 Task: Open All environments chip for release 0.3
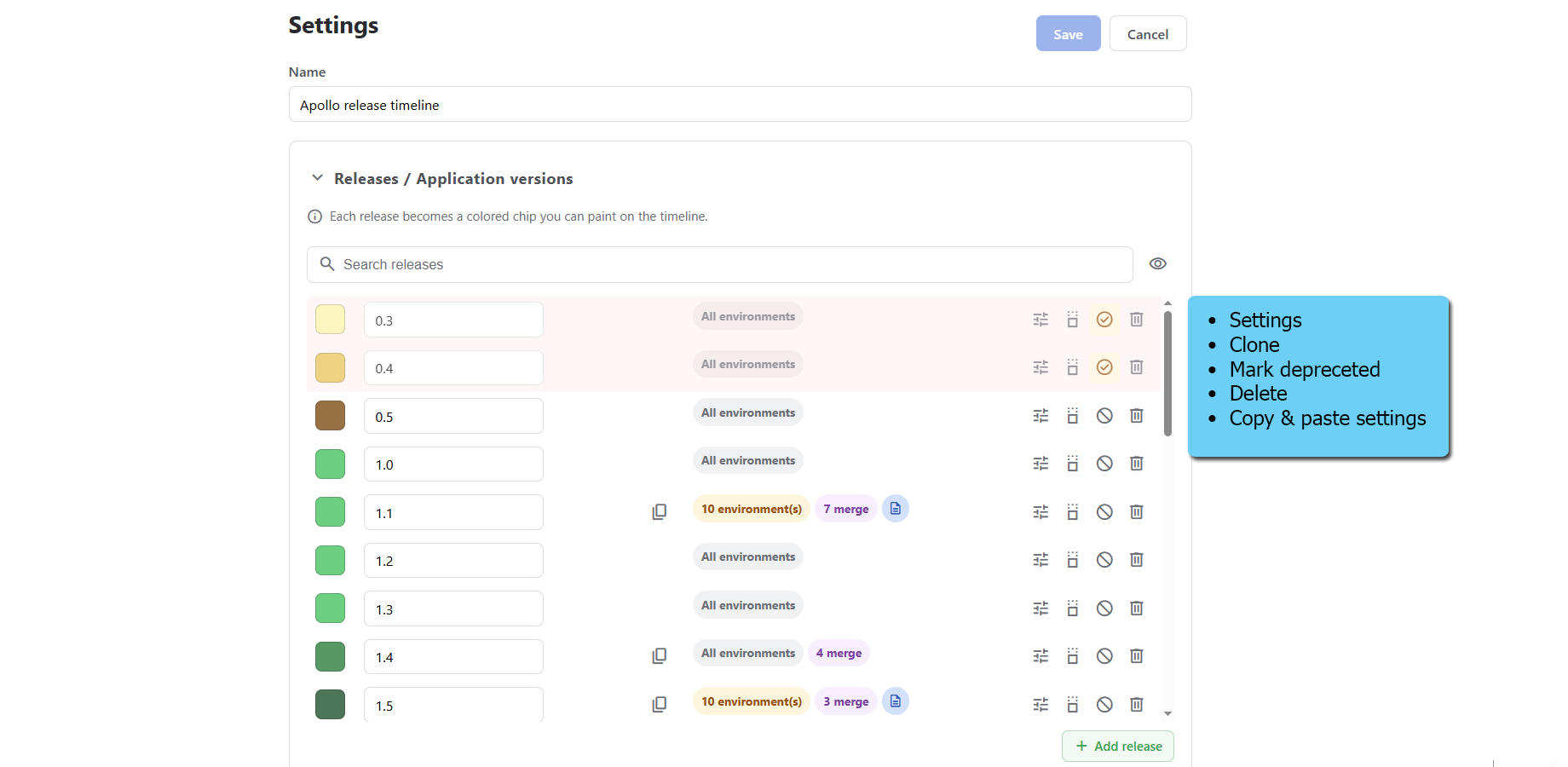click(748, 316)
